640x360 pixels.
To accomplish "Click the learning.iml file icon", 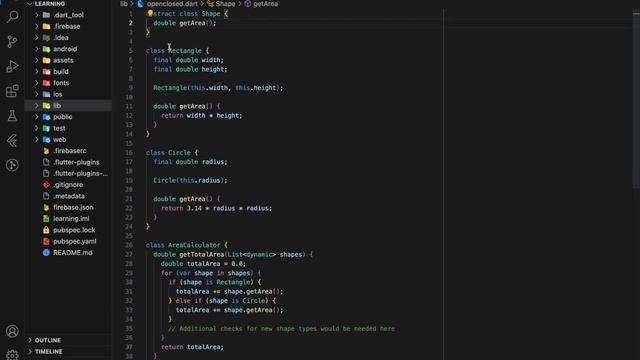I will 46,218.
